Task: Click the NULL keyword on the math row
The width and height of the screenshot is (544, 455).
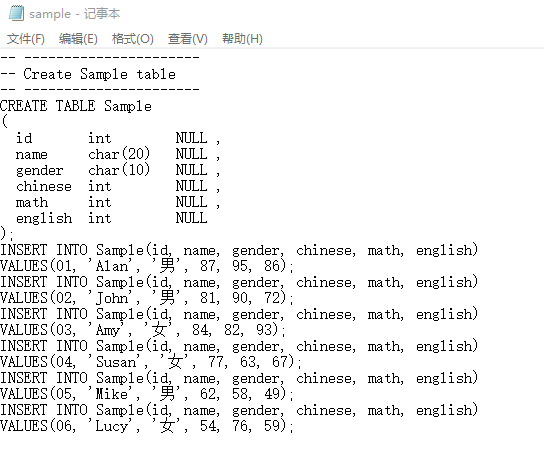Action: [x=192, y=202]
